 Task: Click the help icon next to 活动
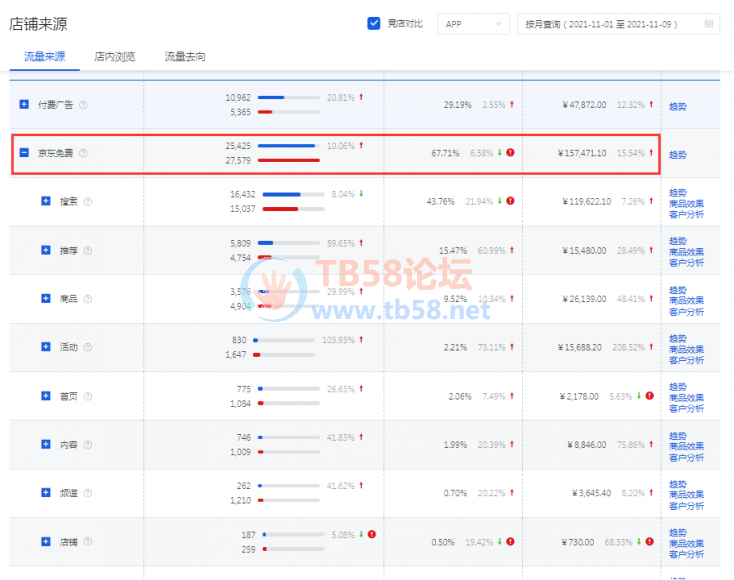coord(88,347)
